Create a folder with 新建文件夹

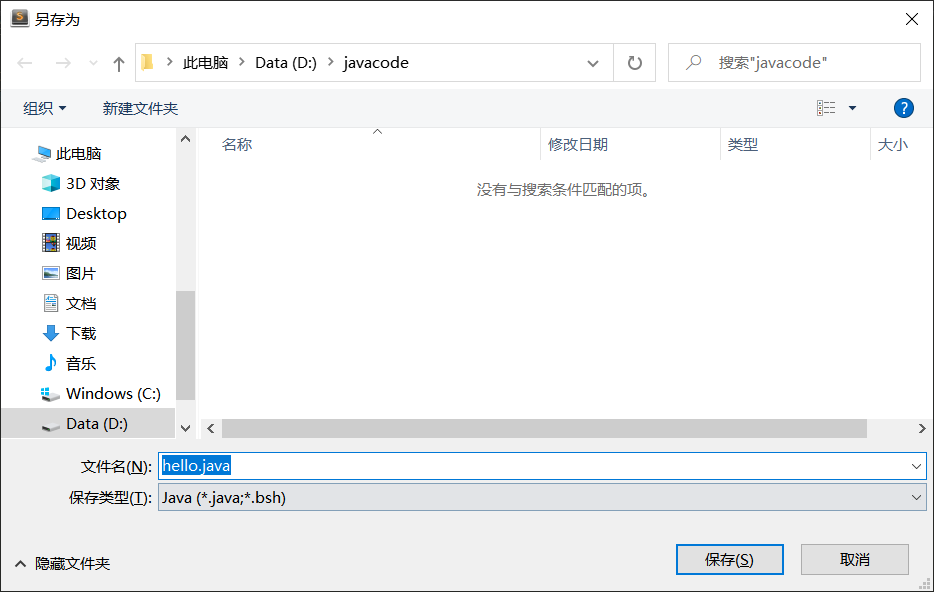(x=141, y=108)
